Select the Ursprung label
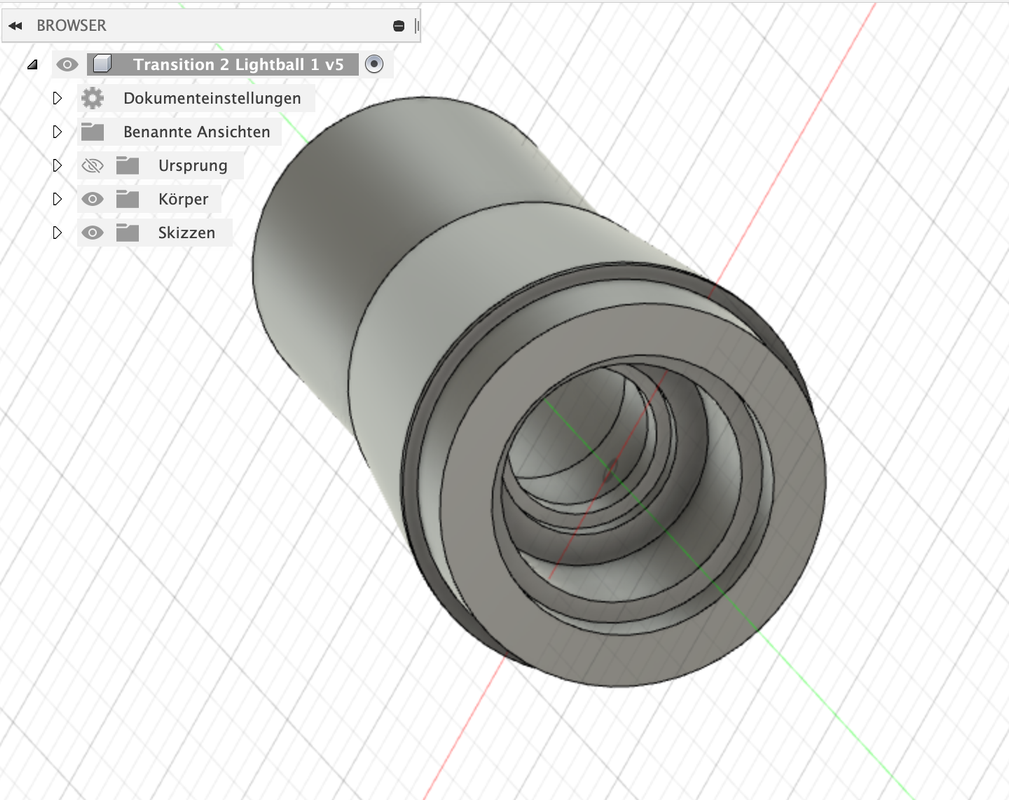 [x=192, y=166]
